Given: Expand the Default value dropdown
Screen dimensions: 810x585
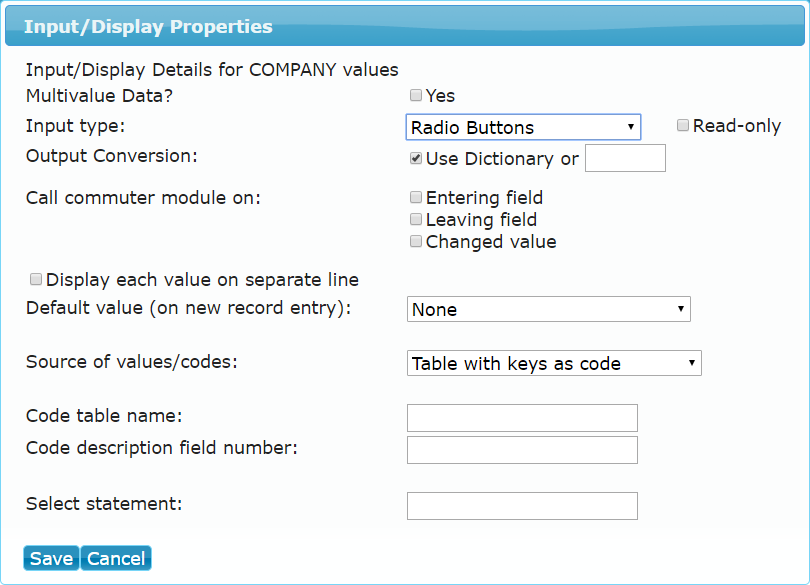Looking at the screenshot, I should pos(549,309).
